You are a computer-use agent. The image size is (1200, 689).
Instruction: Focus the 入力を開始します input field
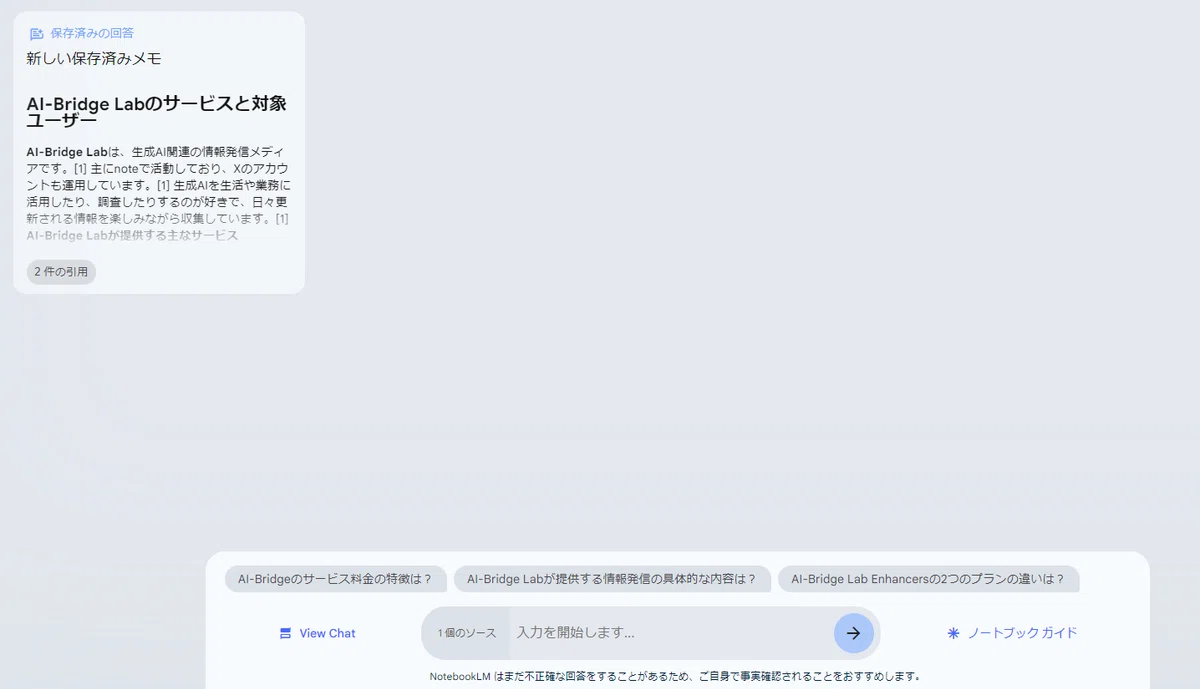point(670,633)
